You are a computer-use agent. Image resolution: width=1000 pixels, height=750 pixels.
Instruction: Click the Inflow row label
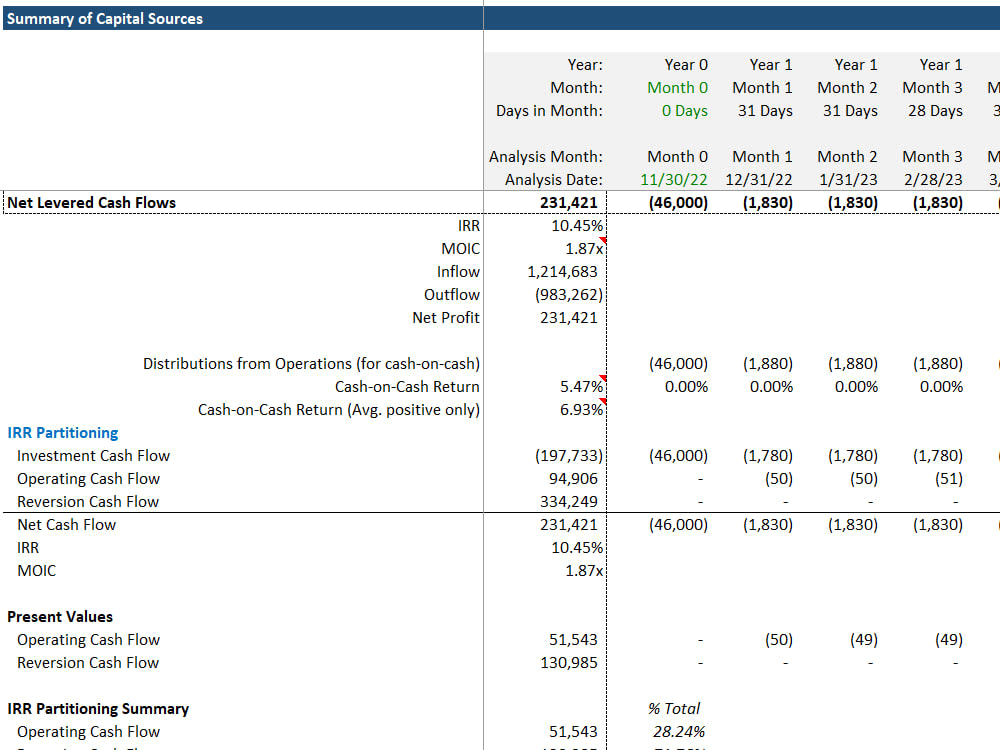pyautogui.click(x=458, y=272)
